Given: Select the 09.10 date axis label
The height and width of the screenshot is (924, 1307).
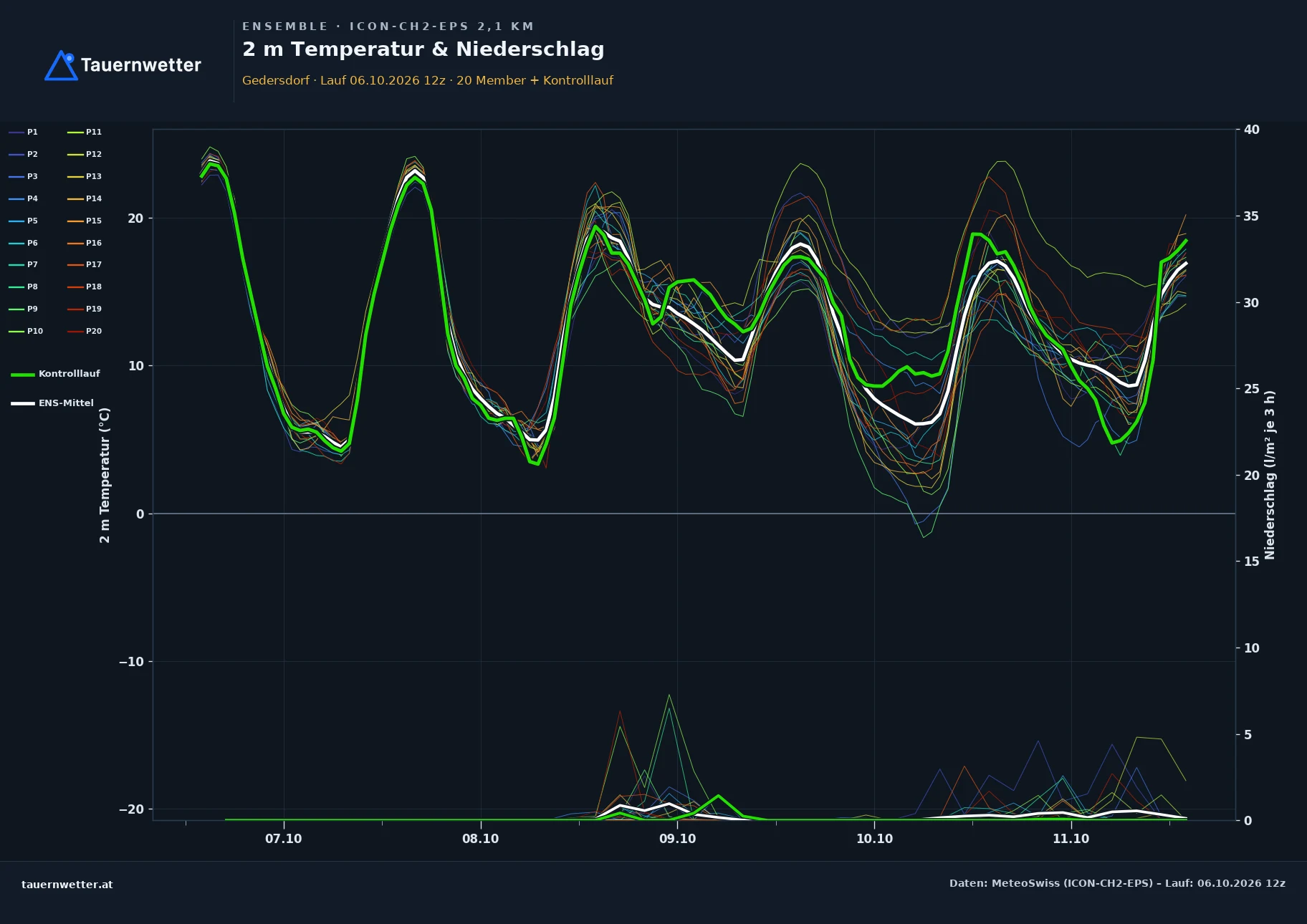Looking at the screenshot, I should [677, 839].
